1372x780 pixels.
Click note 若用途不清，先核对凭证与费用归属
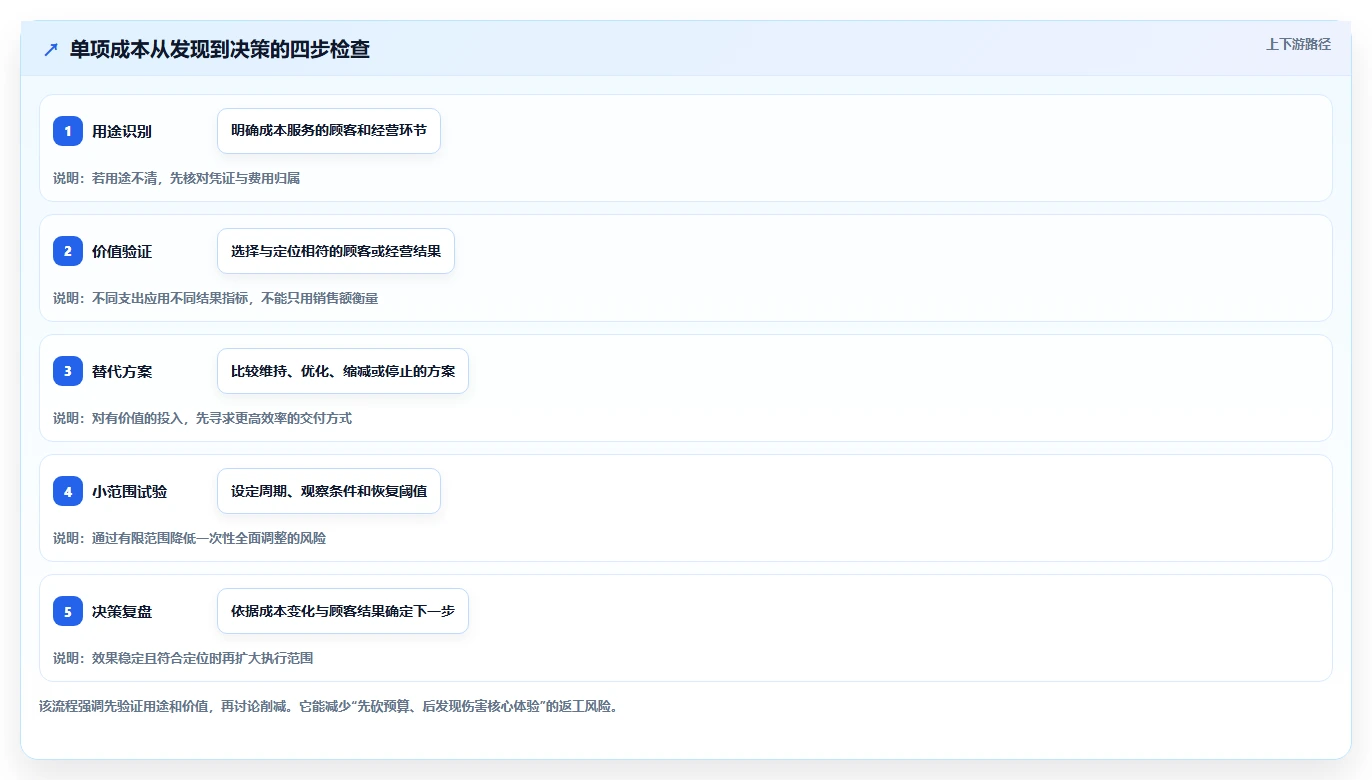[177, 178]
